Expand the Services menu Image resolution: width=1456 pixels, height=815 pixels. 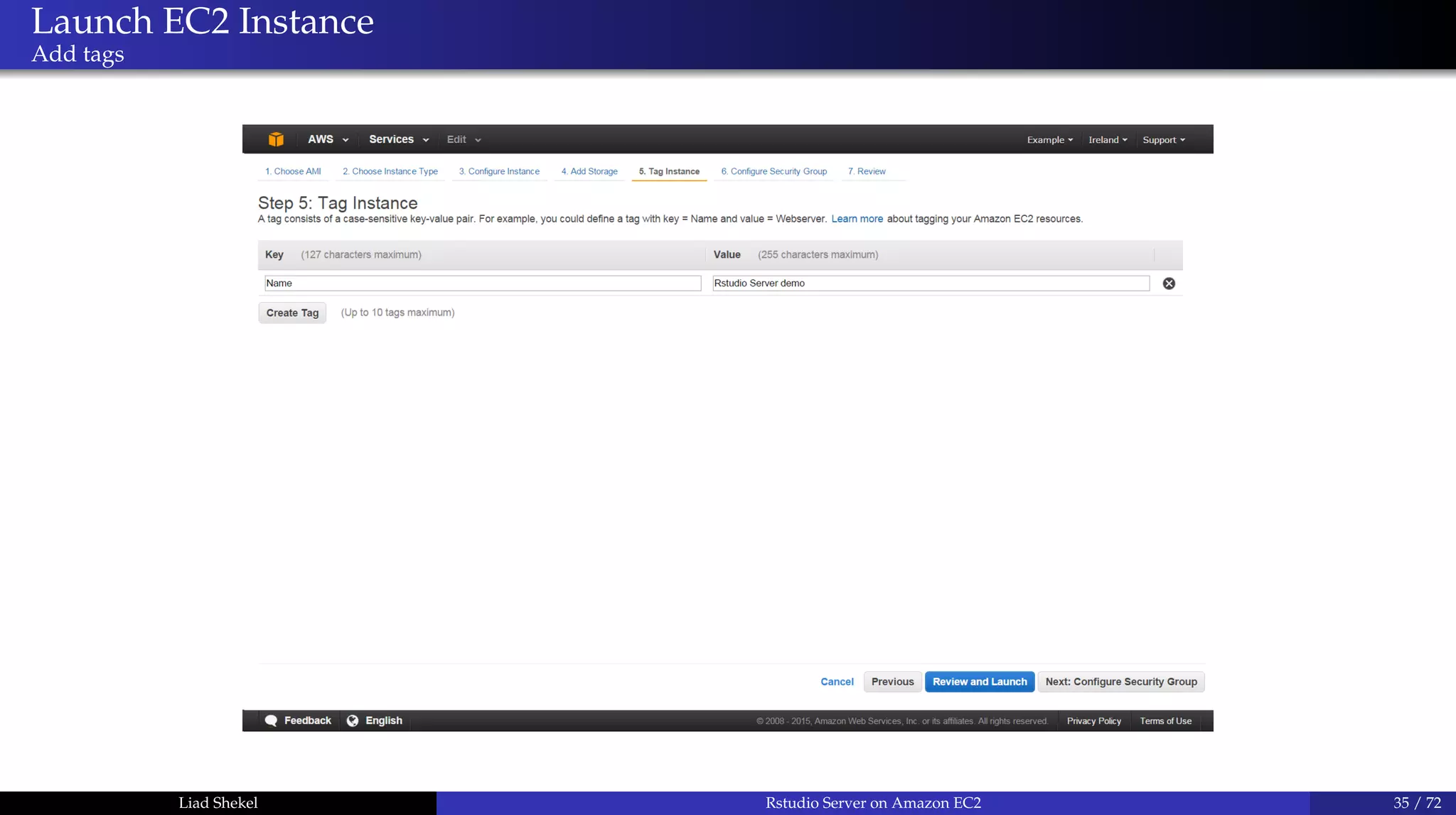click(399, 139)
